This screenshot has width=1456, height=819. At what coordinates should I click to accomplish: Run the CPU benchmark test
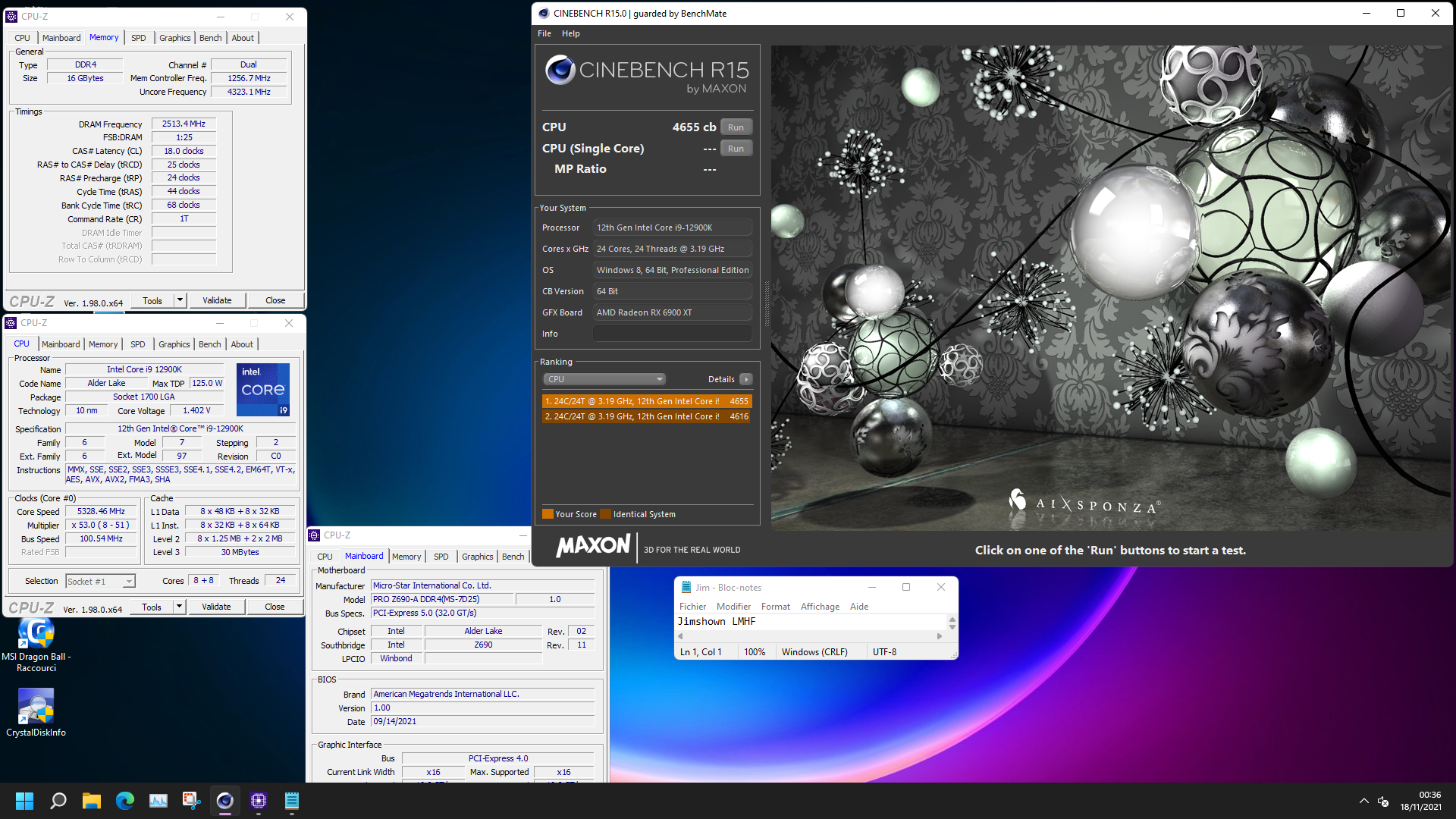click(x=736, y=127)
